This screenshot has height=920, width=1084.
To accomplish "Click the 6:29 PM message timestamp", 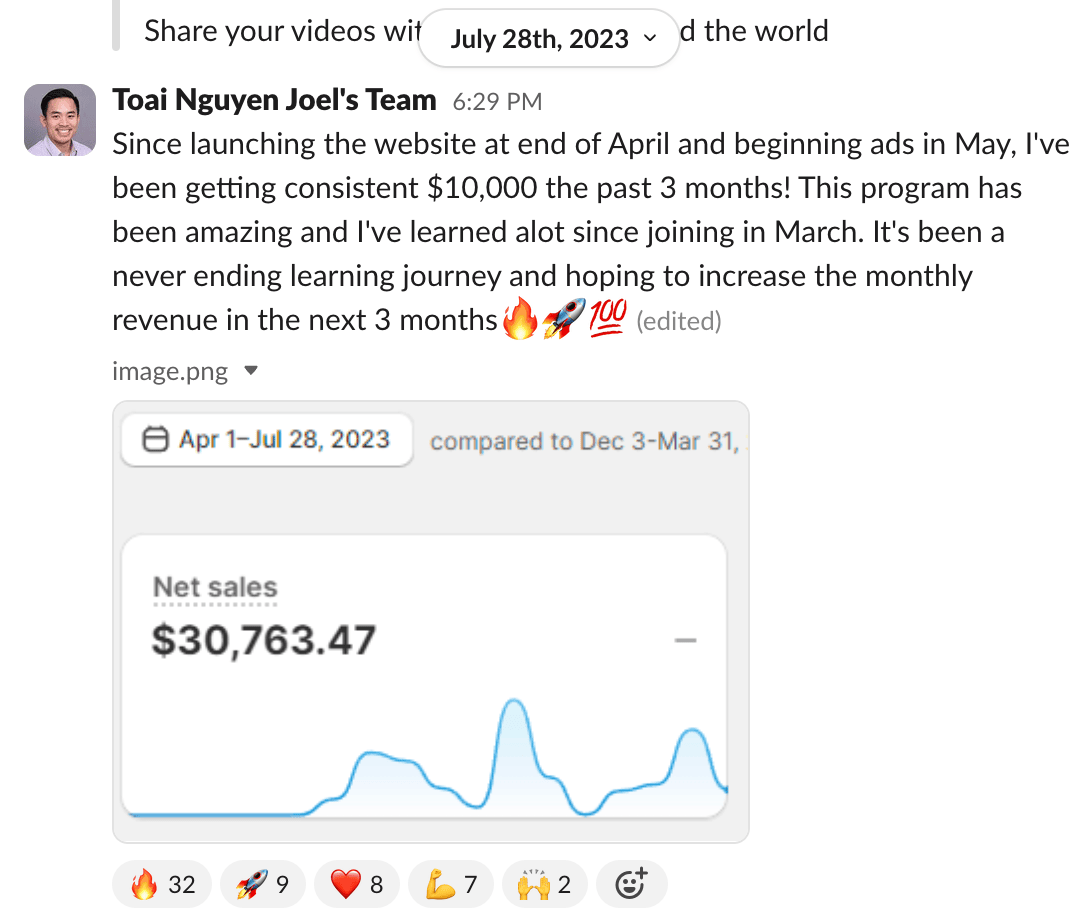I will click(497, 101).
